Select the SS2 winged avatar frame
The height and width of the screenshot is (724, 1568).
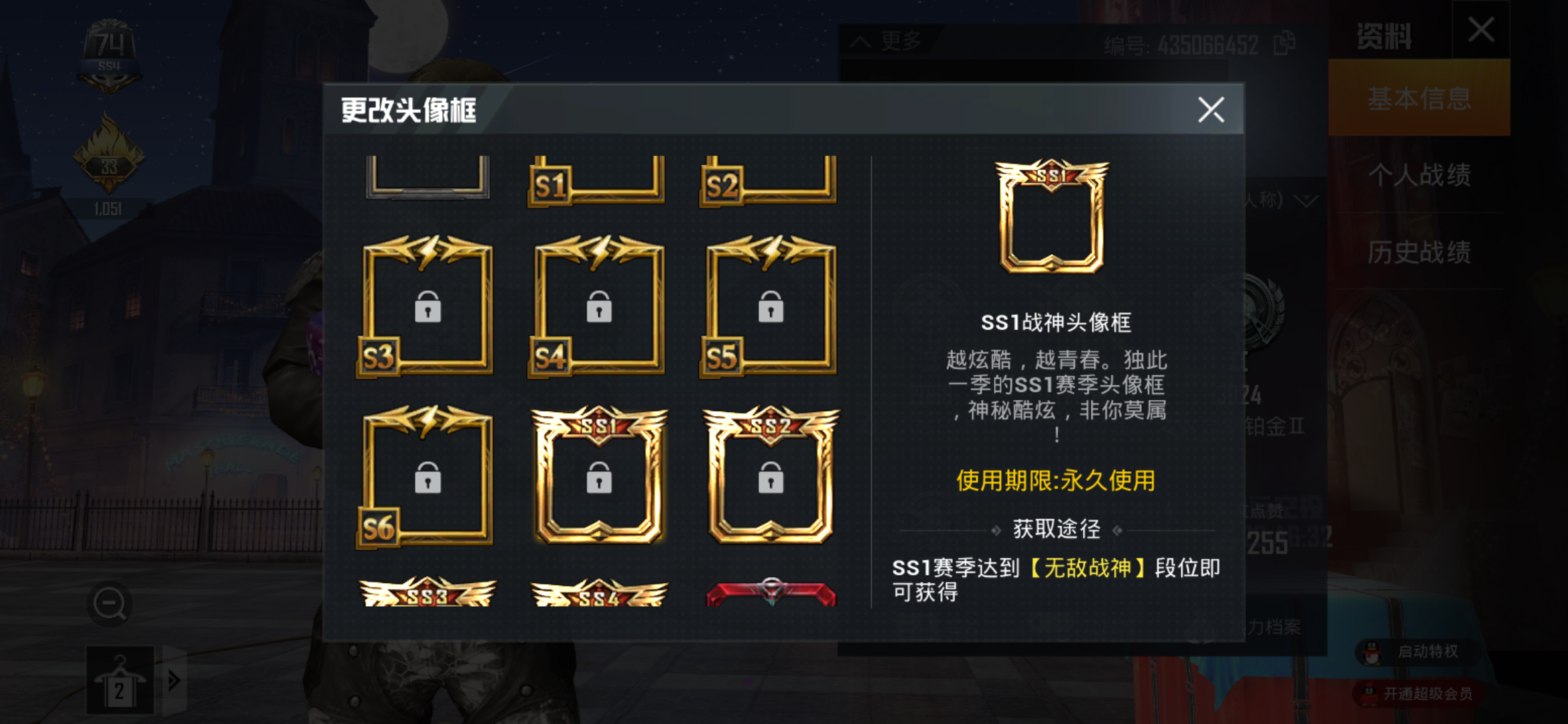tap(770, 476)
